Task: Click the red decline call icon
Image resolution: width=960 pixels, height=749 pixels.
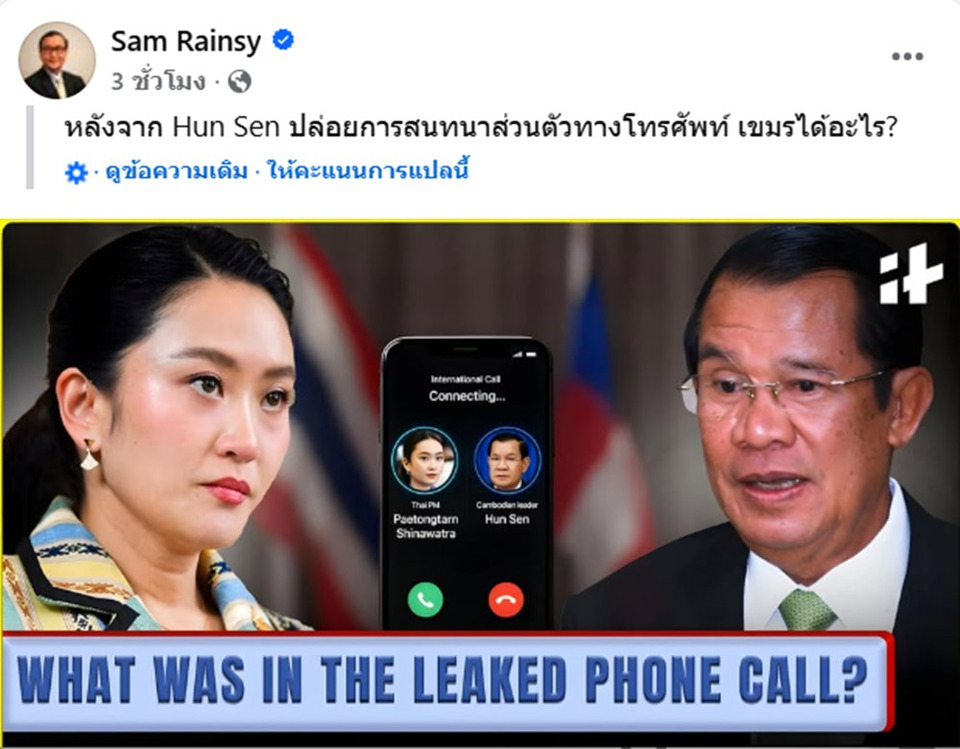Action: point(506,600)
